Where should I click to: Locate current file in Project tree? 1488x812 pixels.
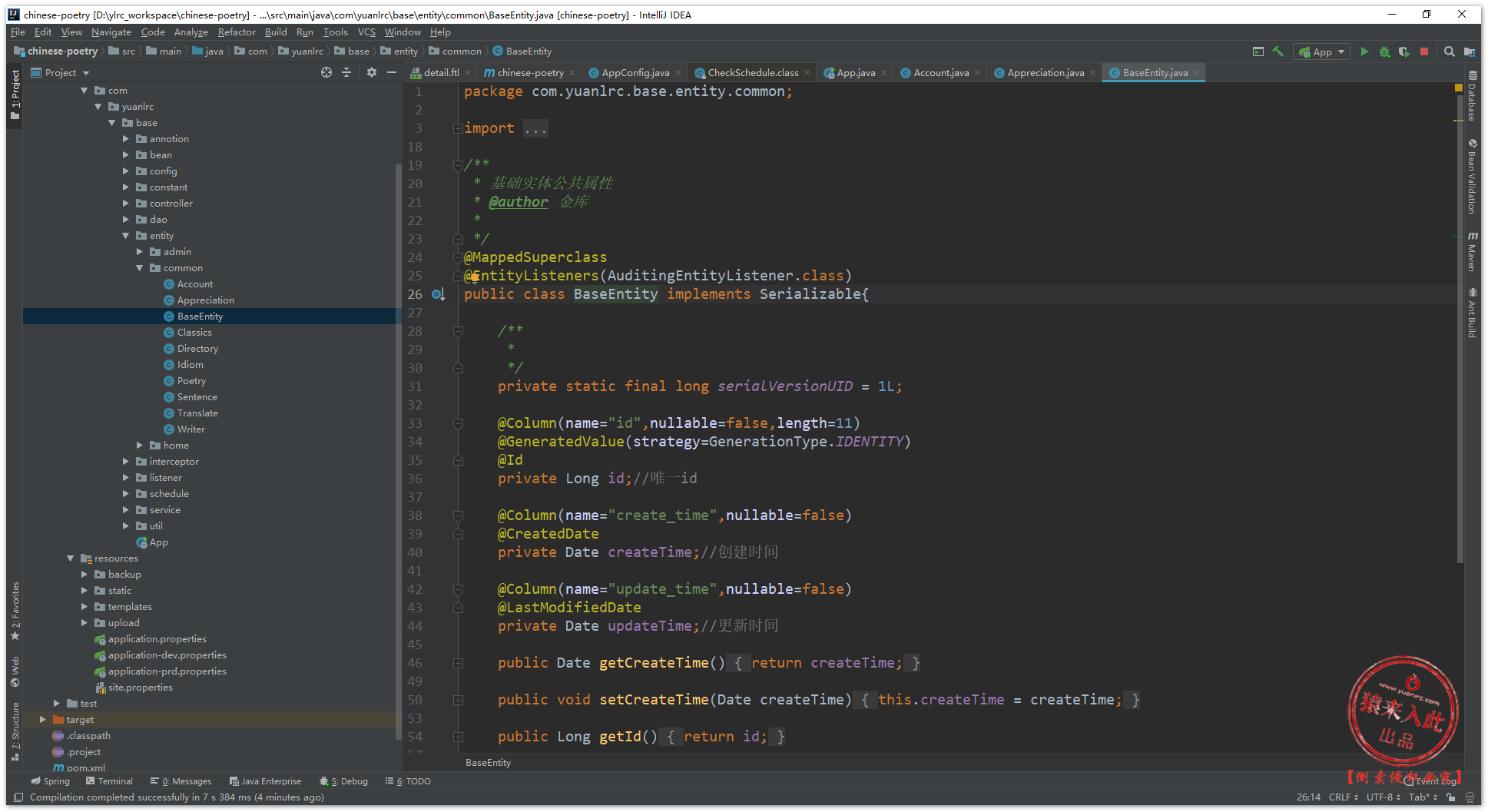click(x=326, y=72)
